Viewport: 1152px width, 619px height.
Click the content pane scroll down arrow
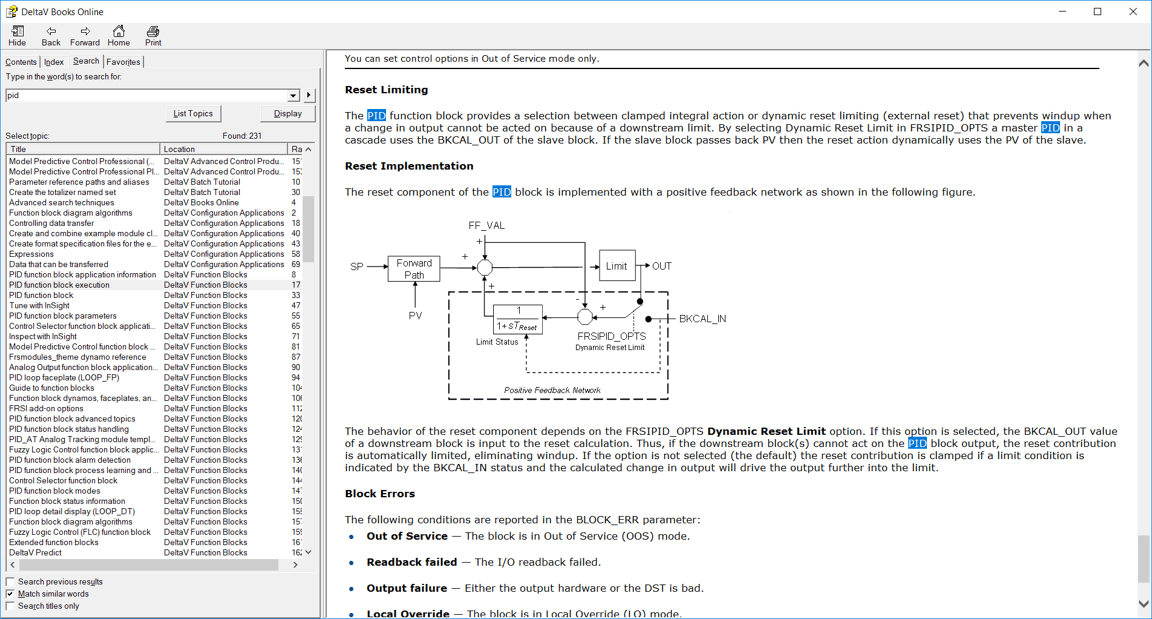point(1143,604)
